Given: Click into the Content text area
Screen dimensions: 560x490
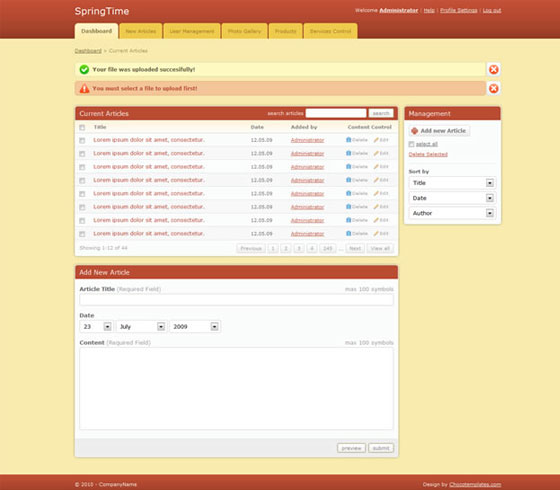Looking at the screenshot, I should pos(236,389).
